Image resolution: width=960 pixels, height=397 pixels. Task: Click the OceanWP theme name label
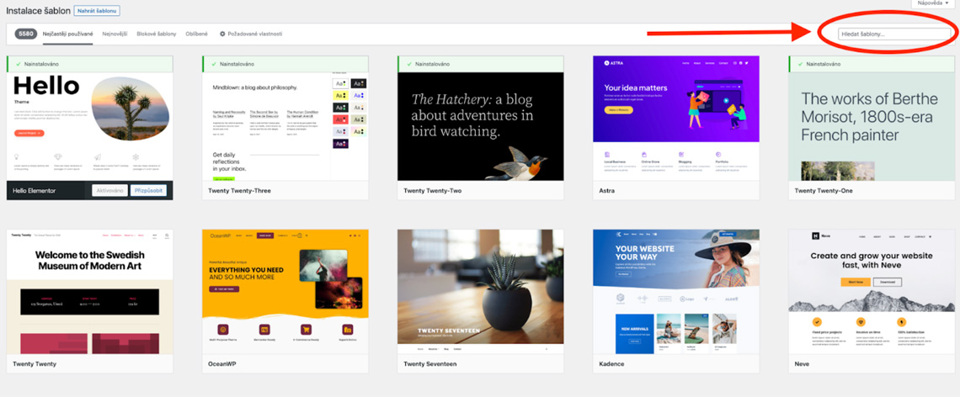pos(222,364)
